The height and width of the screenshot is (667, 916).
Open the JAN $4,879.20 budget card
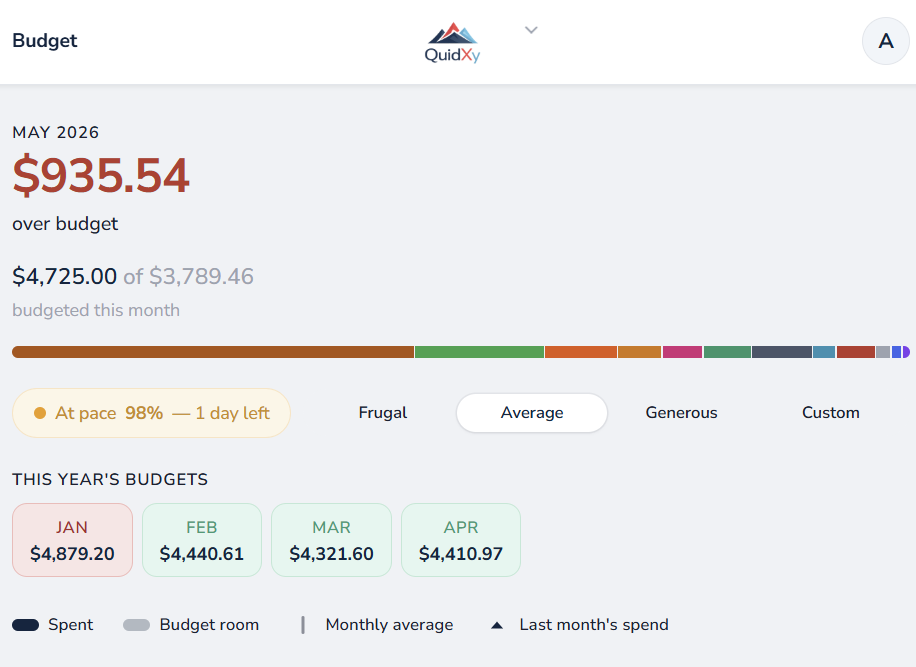72,540
